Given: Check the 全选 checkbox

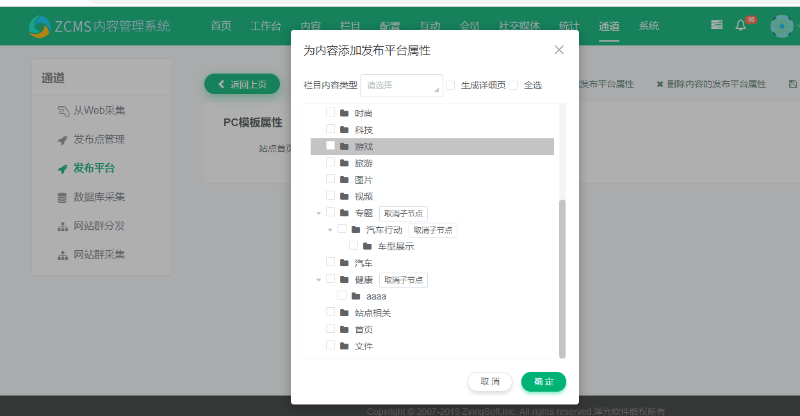Looking at the screenshot, I should tap(513, 85).
